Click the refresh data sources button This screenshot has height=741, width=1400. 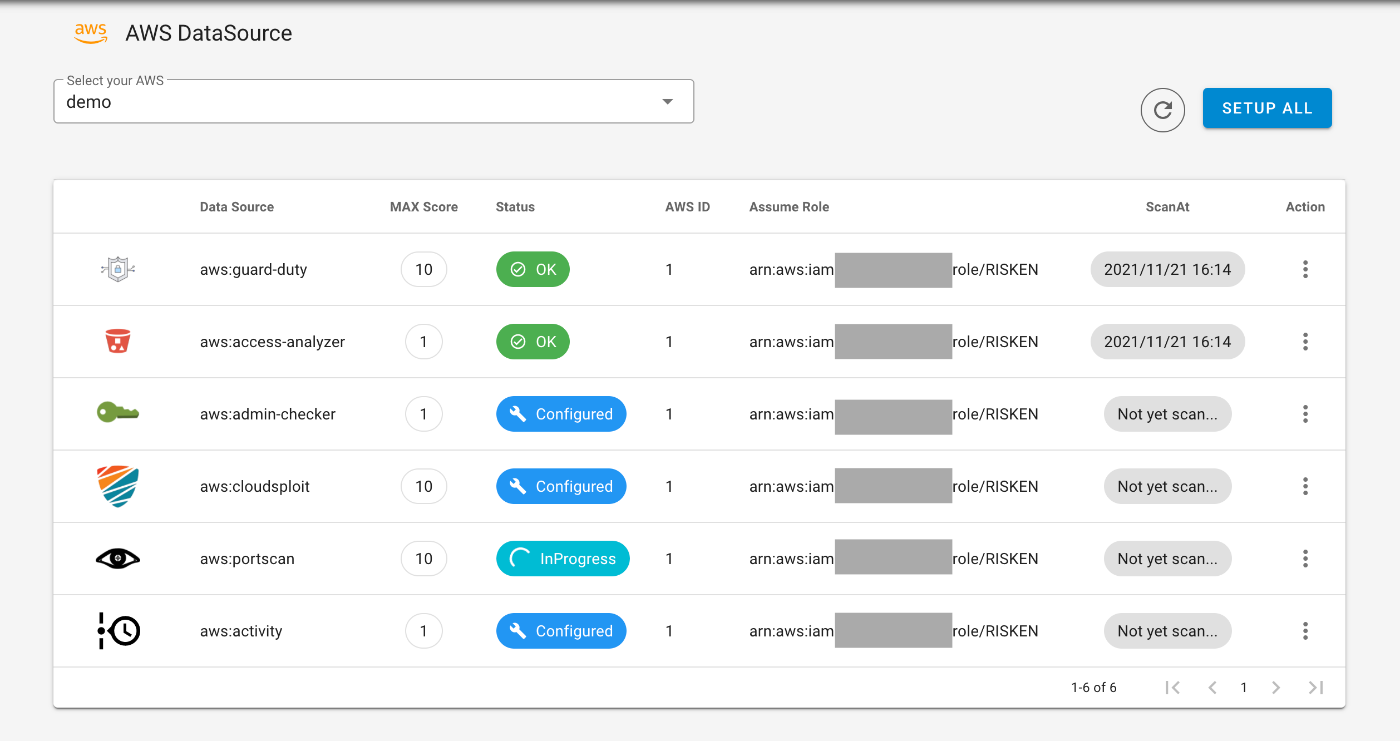tap(1163, 109)
